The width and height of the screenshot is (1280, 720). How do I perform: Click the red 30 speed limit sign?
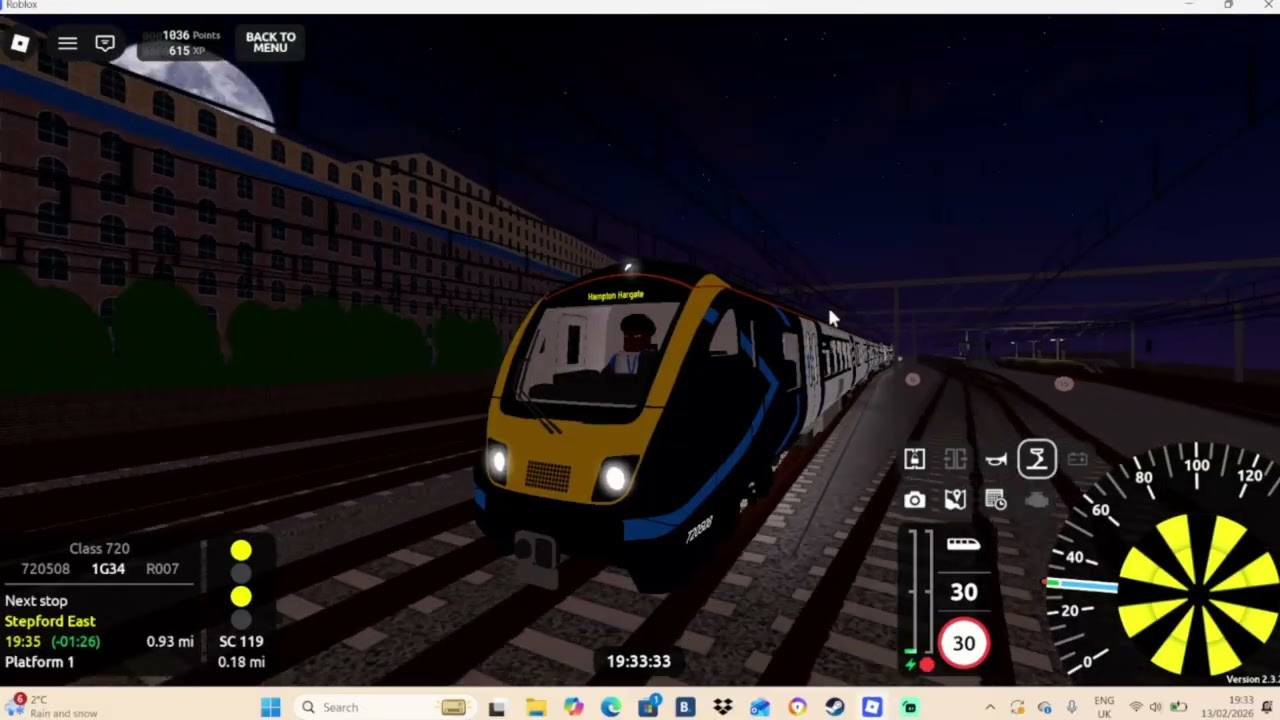[x=963, y=643]
